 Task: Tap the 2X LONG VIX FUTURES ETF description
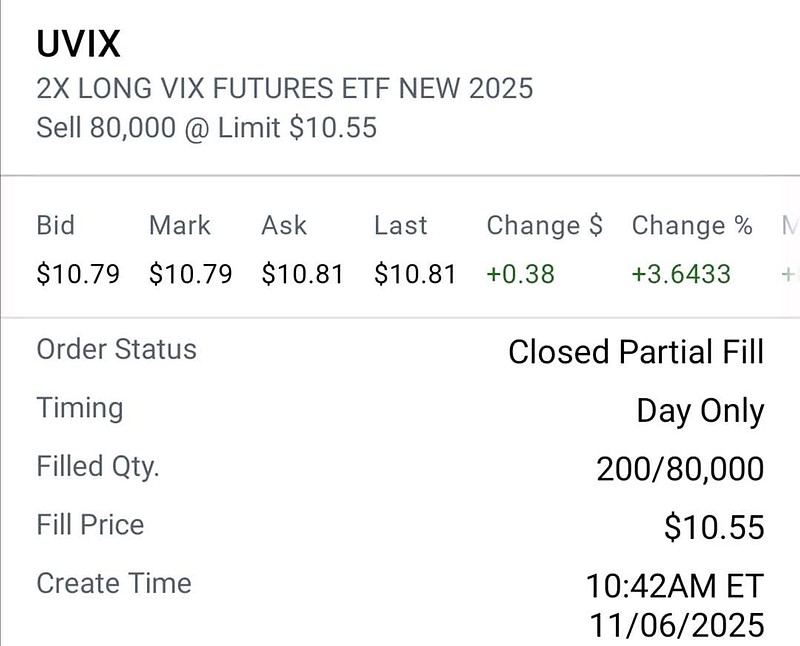click(x=284, y=88)
